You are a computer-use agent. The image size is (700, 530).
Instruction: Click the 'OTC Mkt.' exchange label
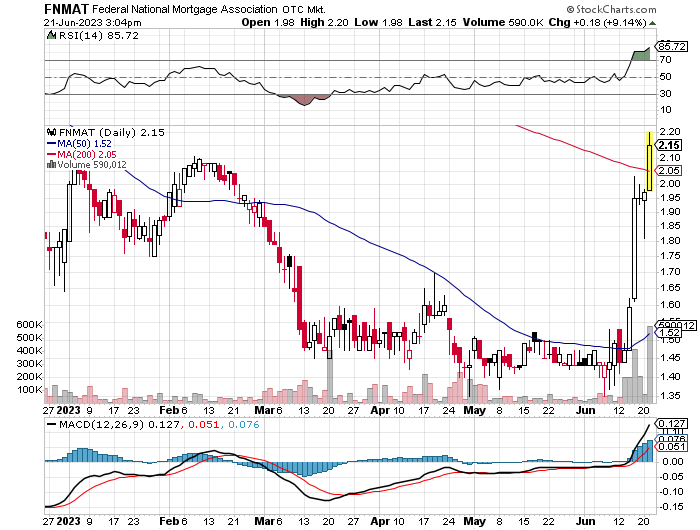[x=303, y=9]
